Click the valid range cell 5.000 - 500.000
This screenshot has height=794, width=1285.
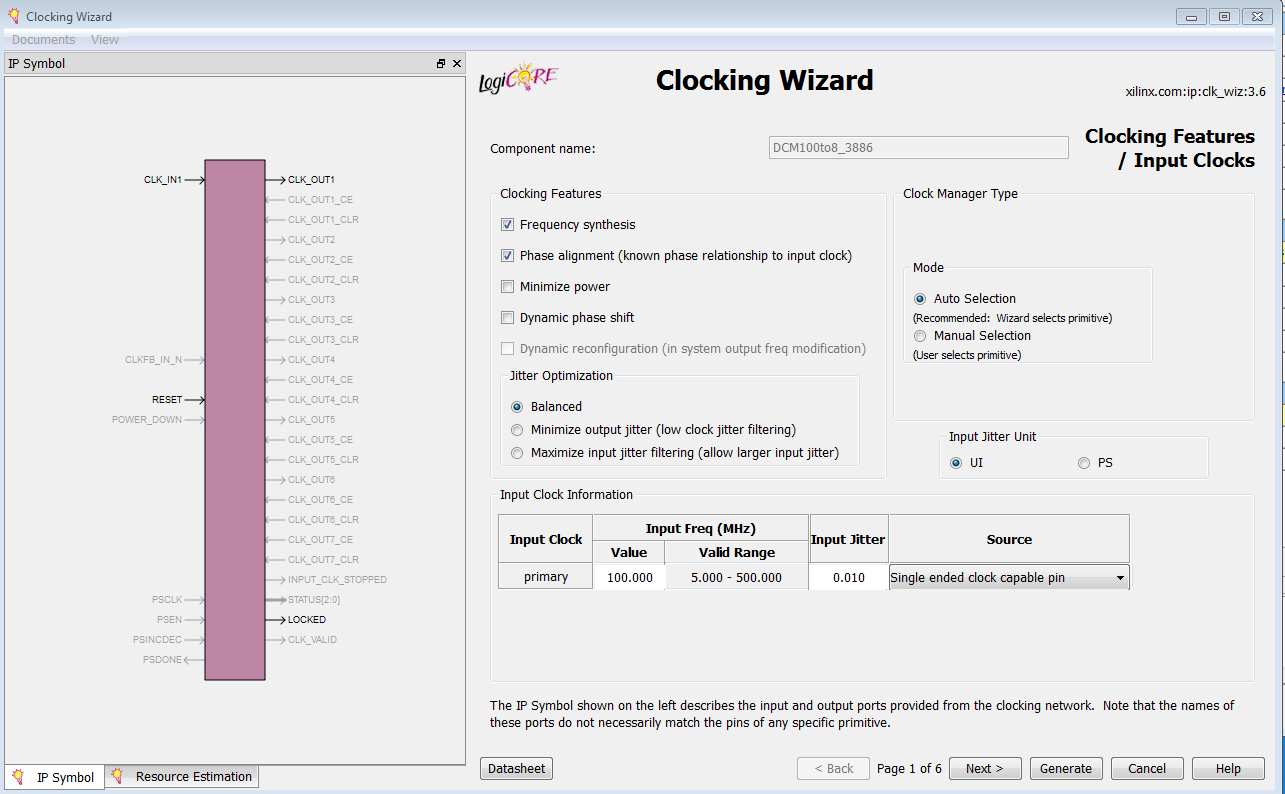coord(737,577)
